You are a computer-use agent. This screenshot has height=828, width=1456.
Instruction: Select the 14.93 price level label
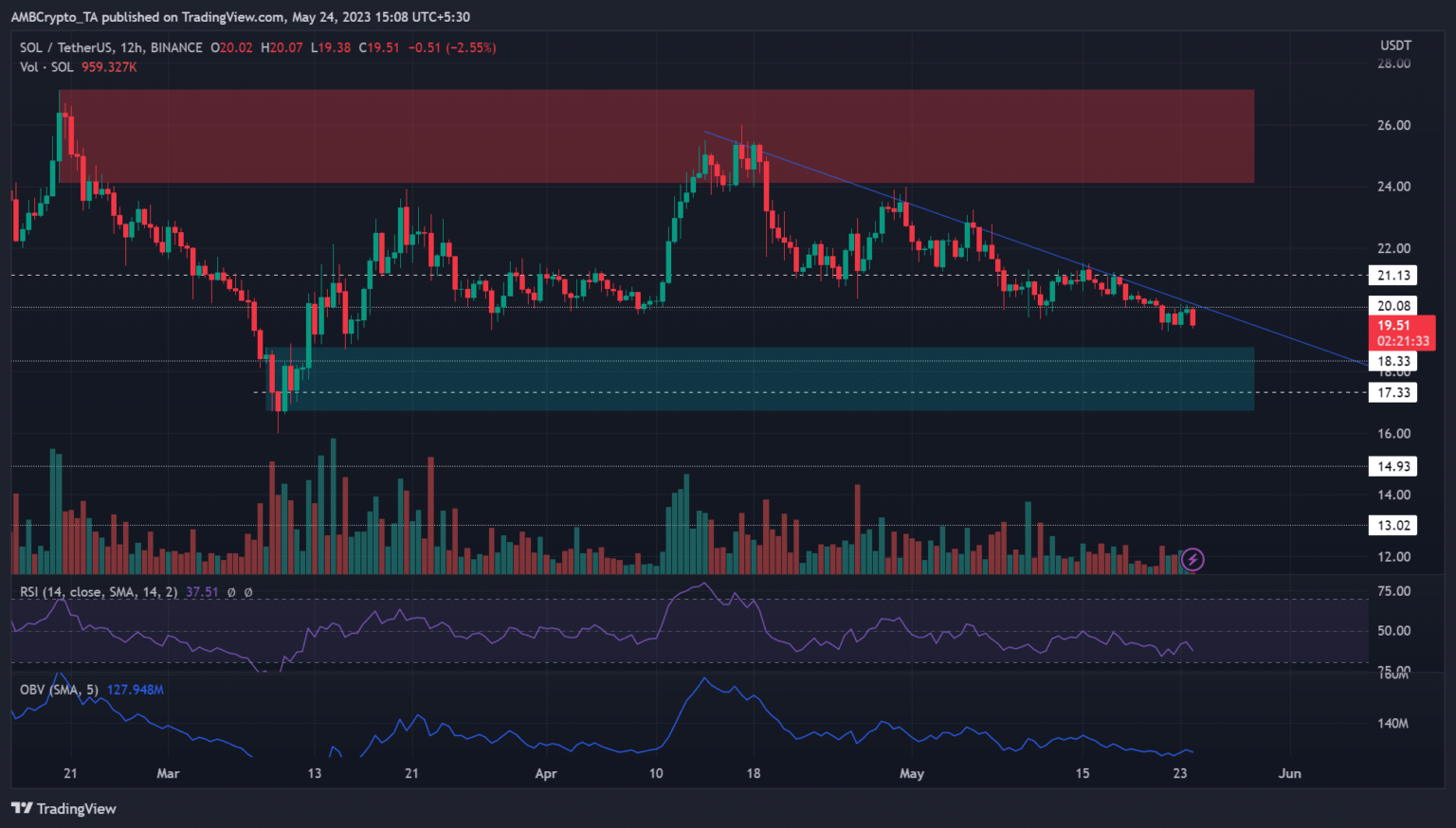point(1392,466)
